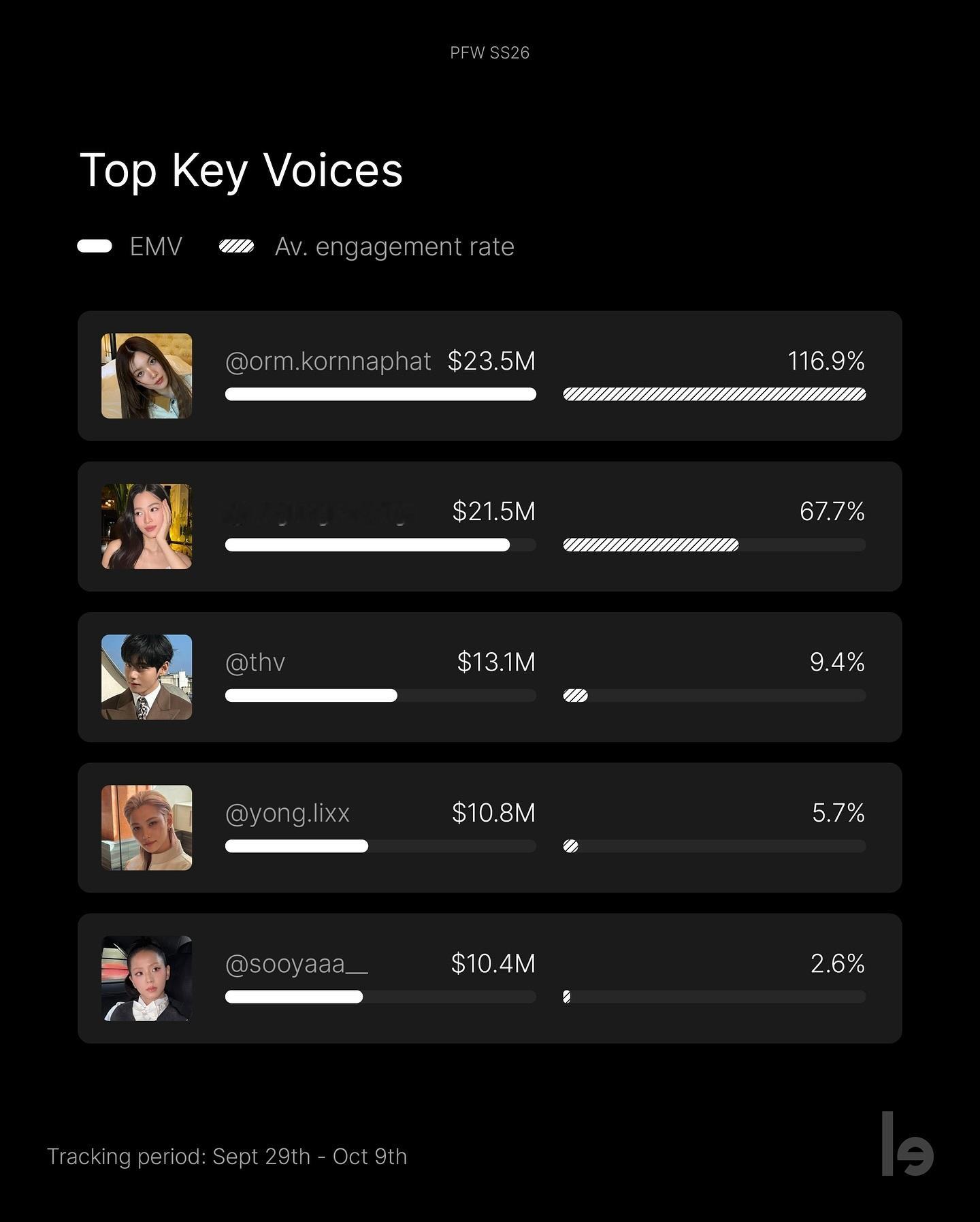Screen dimensions: 980x1222
Task: Click the Lefty logo in bottom corner
Action: coord(907,1144)
